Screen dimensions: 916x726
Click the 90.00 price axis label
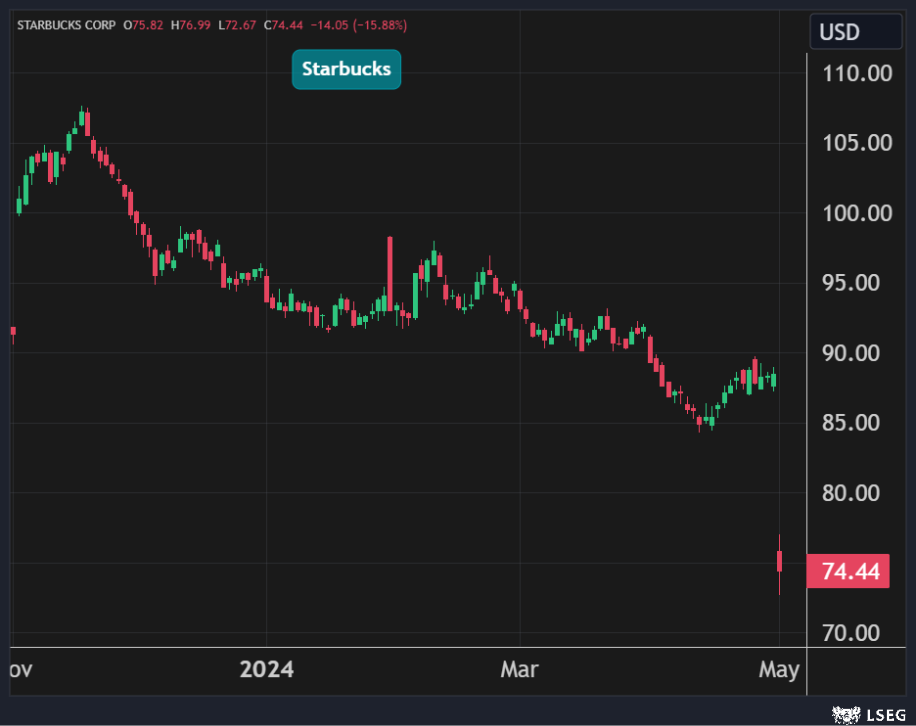856,353
